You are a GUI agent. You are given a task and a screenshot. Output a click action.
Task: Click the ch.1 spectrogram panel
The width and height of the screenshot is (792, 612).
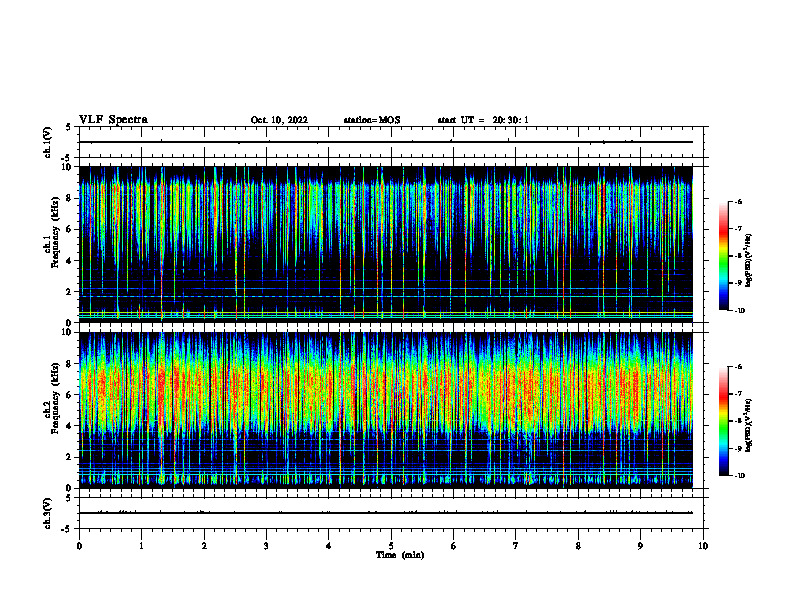pyautogui.click(x=386, y=244)
